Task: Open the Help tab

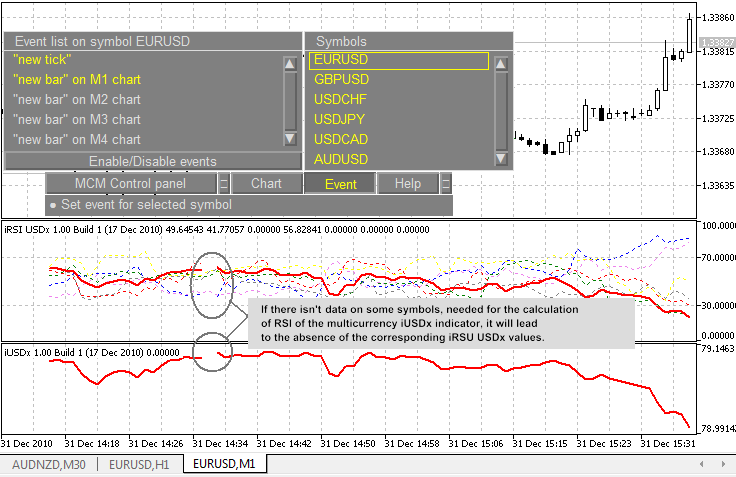Action: [407, 184]
